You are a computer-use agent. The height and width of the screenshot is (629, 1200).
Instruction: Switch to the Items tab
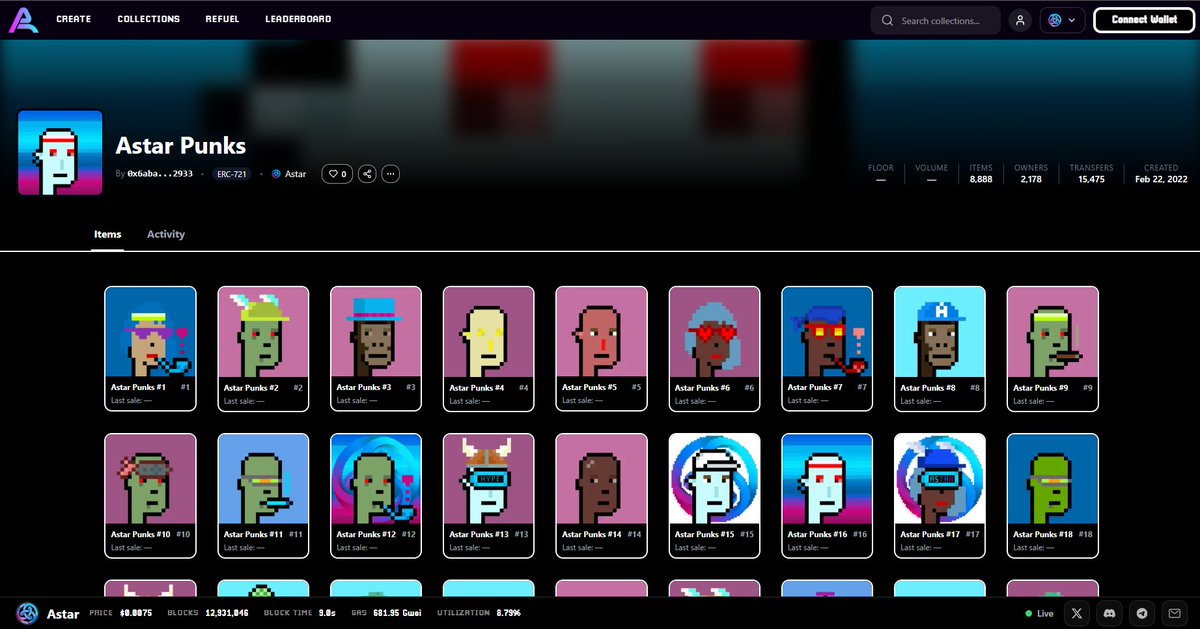pyautogui.click(x=107, y=234)
